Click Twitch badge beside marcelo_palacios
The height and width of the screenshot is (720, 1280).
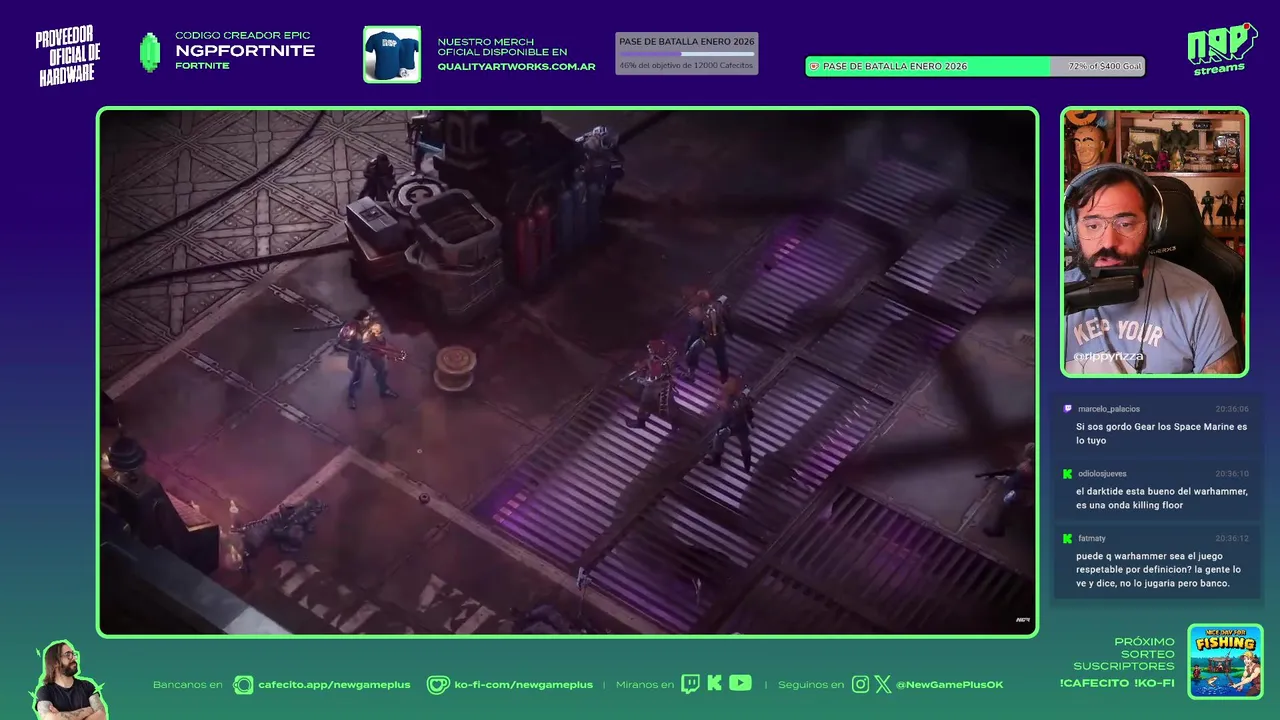[x=1068, y=409]
